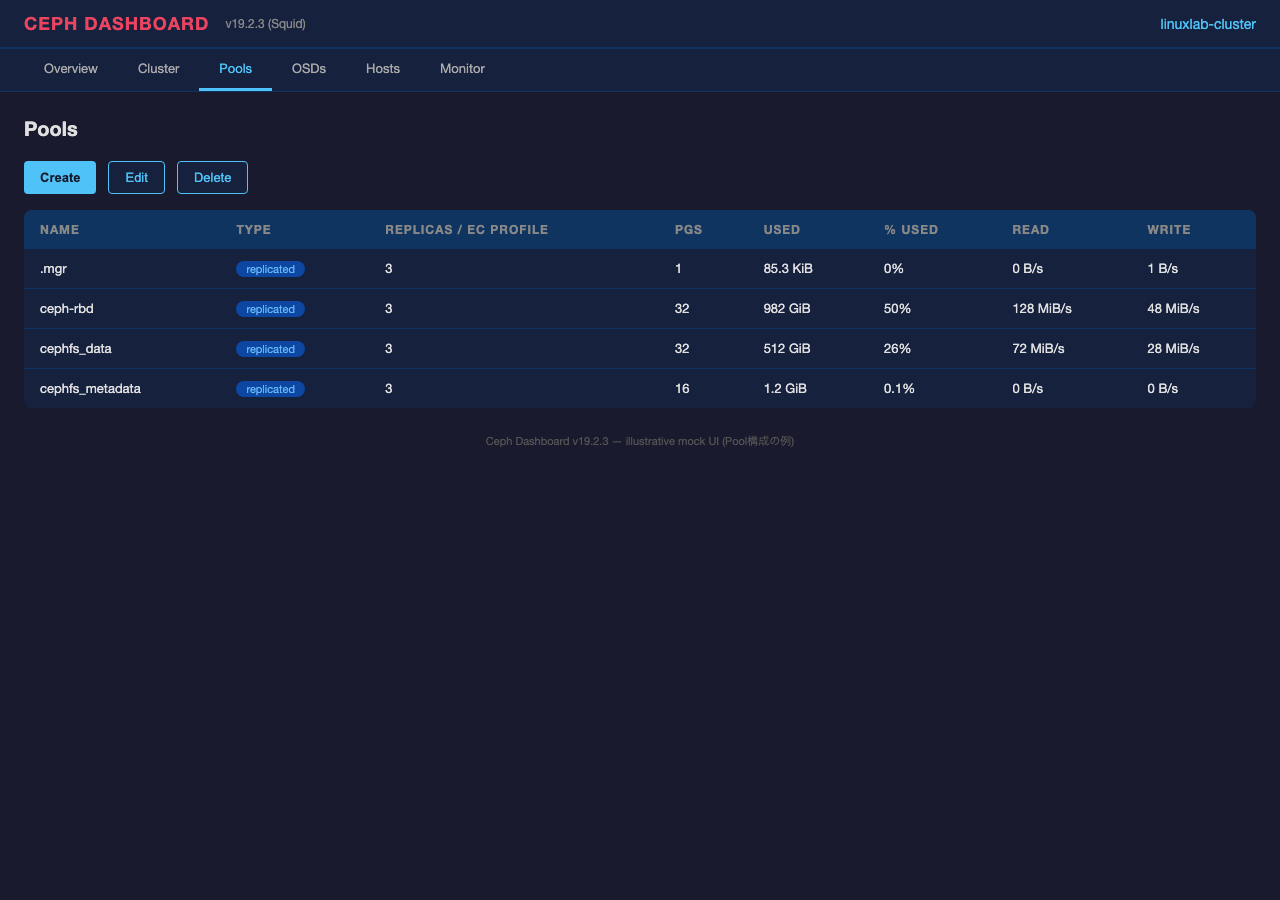Open the Hosts tab
Image resolution: width=1280 pixels, height=900 pixels.
[x=383, y=69]
